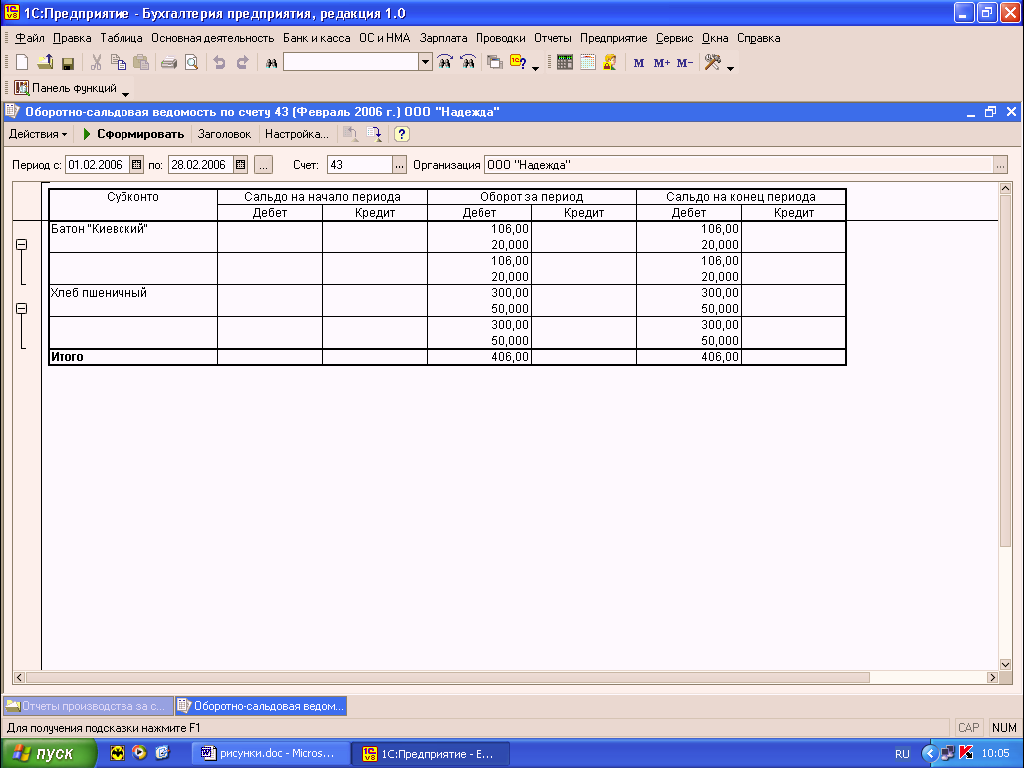The width and height of the screenshot is (1024, 768).
Task: Collapse the Хлеб пшеничный group
Action: pyautogui.click(x=21, y=309)
